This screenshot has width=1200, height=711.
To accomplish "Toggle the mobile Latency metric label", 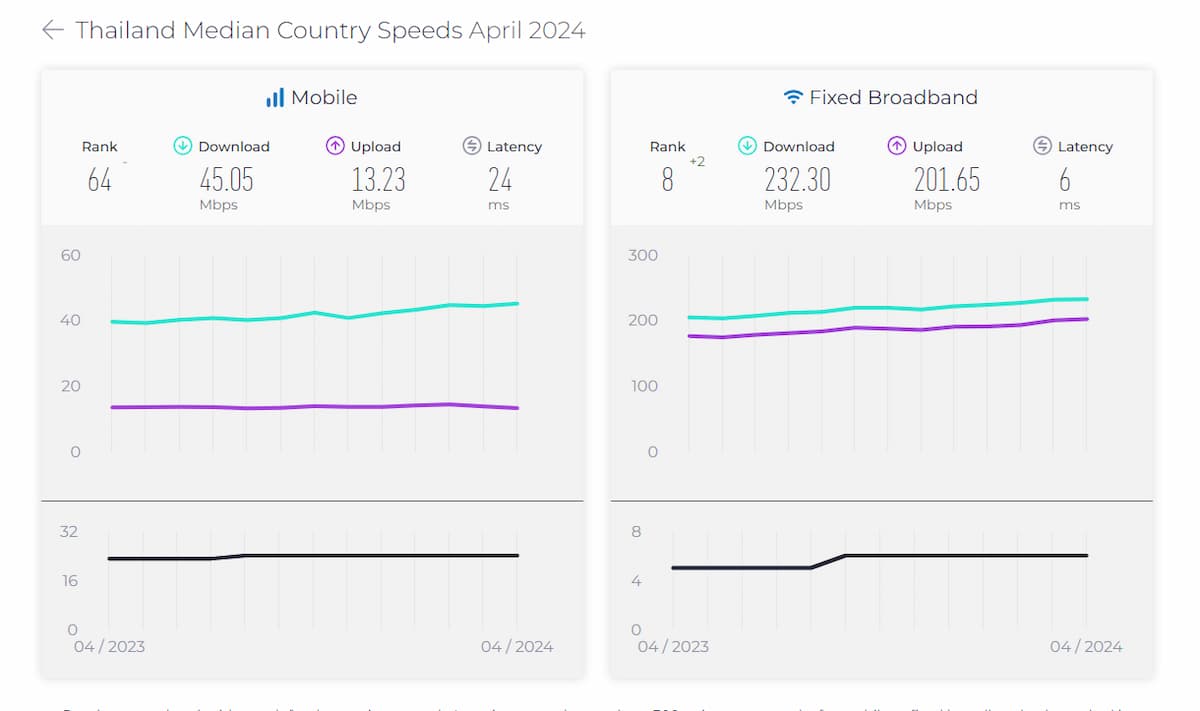I will pos(512,146).
